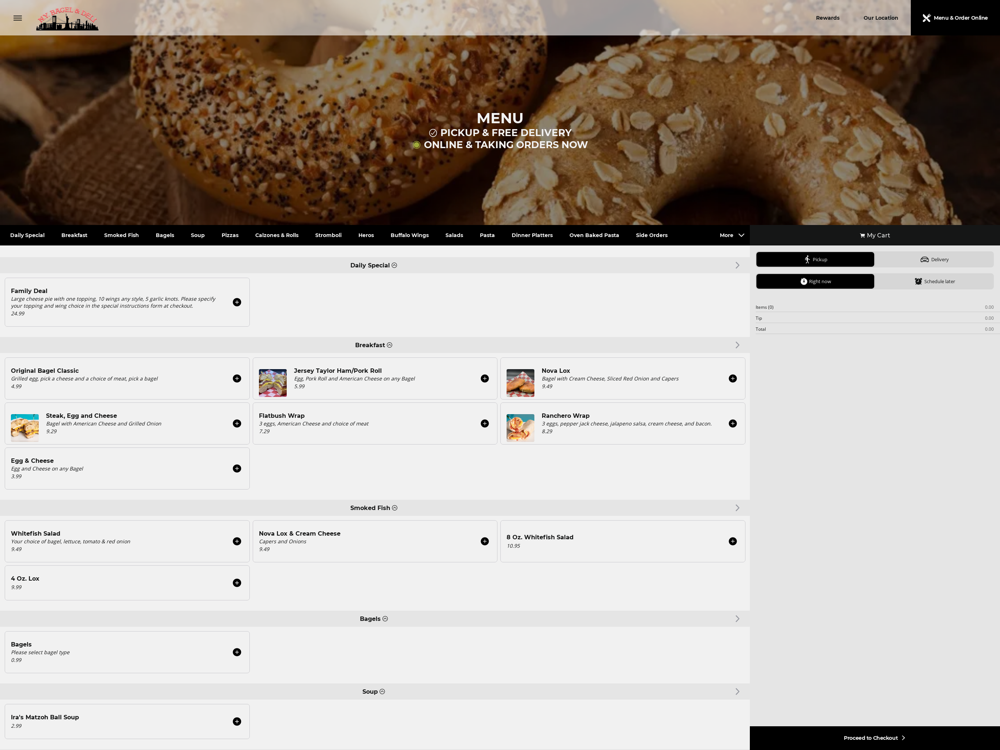Add Ranchero Wrap plus icon

(x=733, y=423)
